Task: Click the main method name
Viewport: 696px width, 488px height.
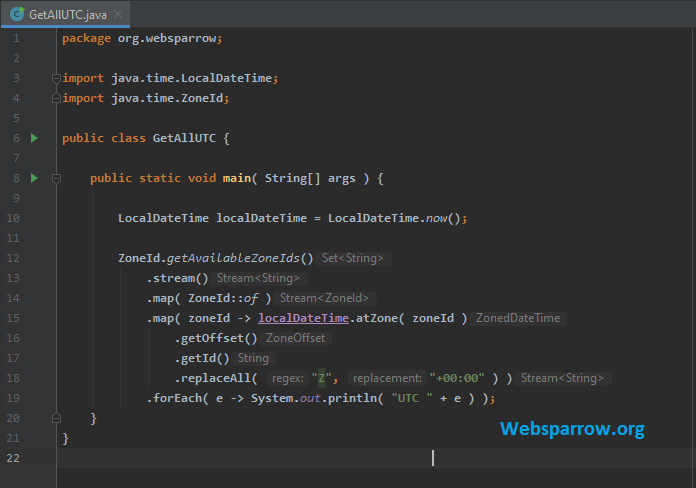Action: pos(237,178)
